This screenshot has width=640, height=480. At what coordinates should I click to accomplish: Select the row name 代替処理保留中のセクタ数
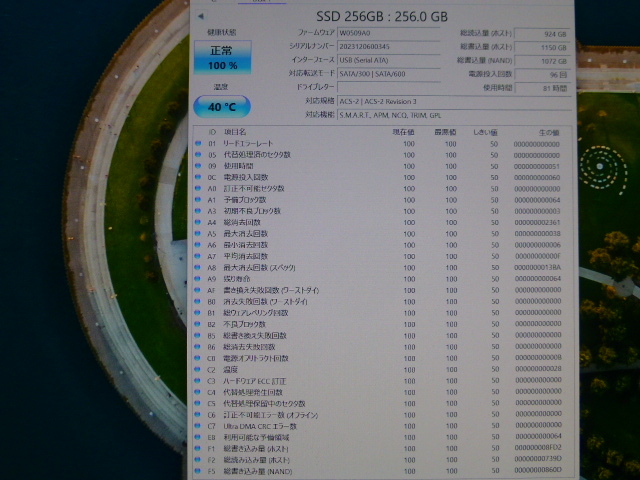coord(264,404)
